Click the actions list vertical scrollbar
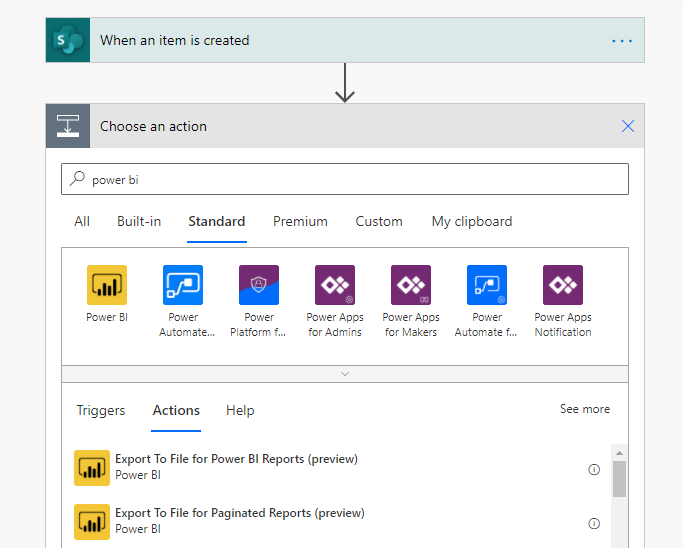The width and height of the screenshot is (683, 548). [620, 478]
